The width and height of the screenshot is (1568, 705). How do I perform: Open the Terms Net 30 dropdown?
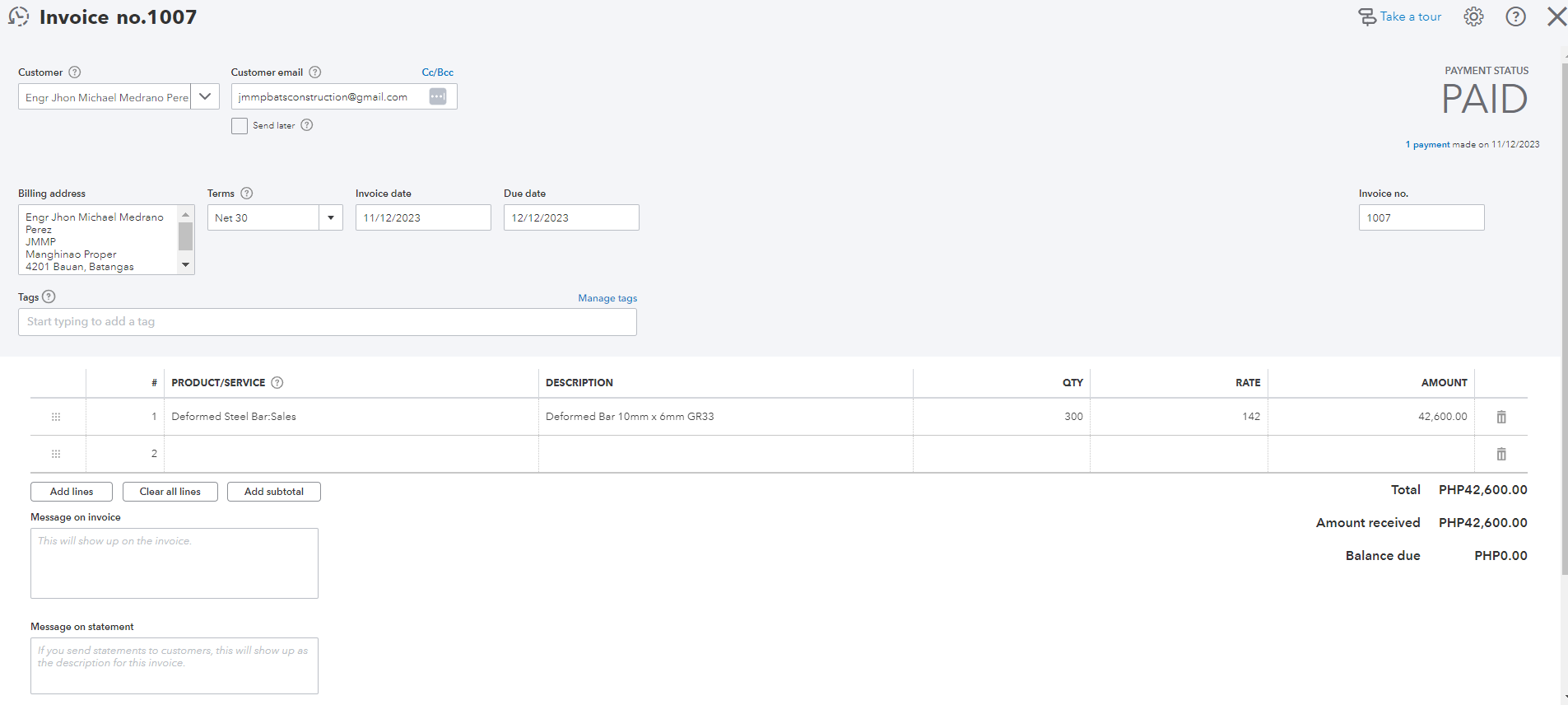(x=330, y=217)
